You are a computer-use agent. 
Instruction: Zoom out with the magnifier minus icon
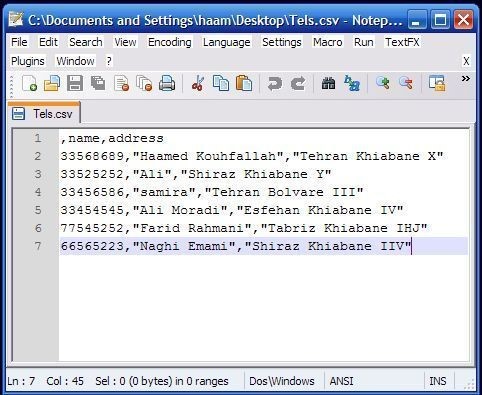[406, 83]
